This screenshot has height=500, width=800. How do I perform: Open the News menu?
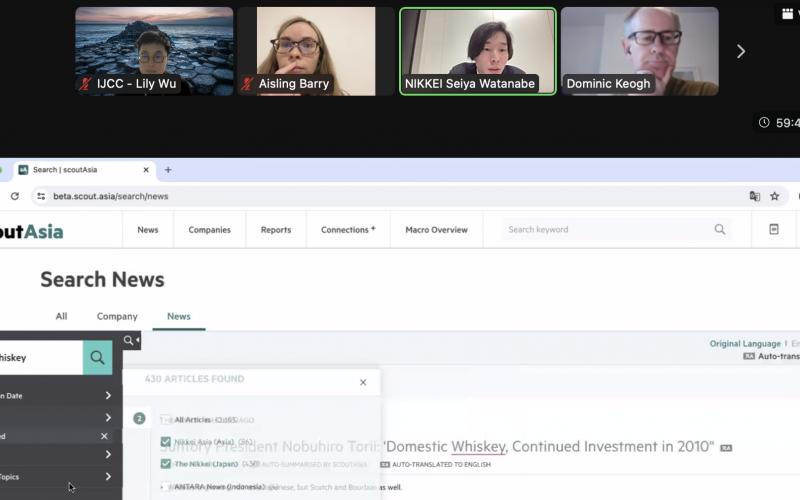pos(148,230)
